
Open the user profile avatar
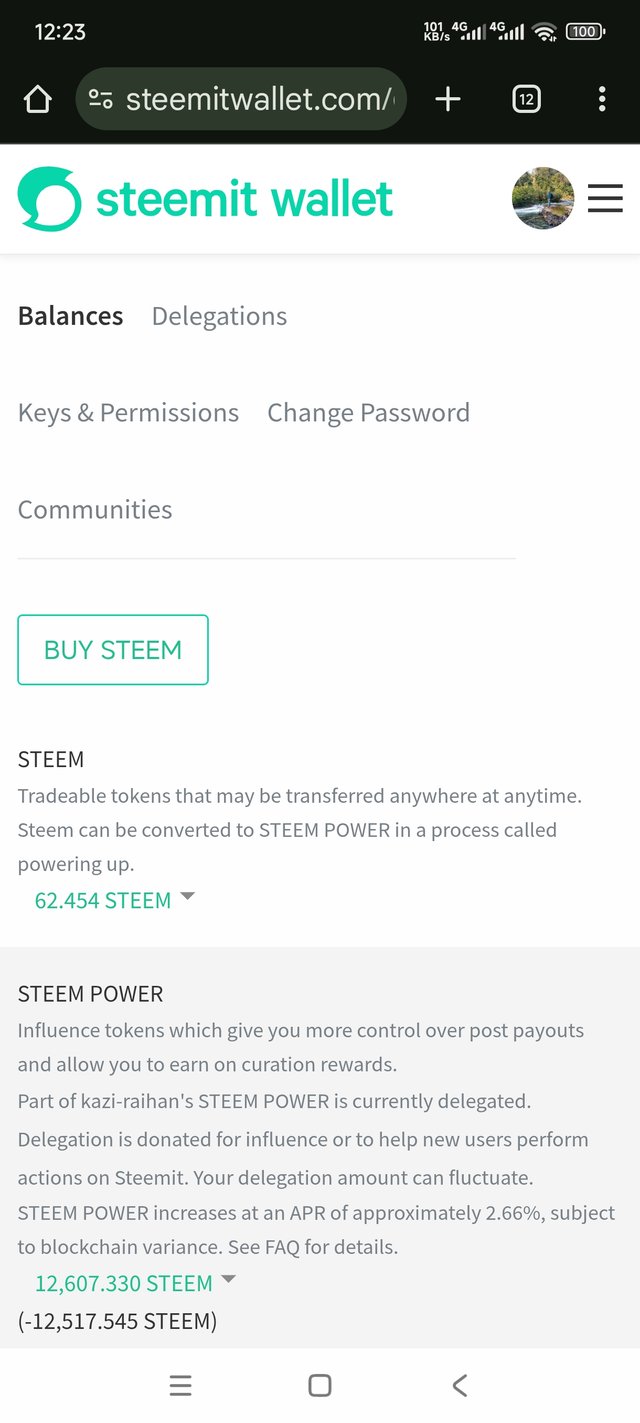point(543,199)
